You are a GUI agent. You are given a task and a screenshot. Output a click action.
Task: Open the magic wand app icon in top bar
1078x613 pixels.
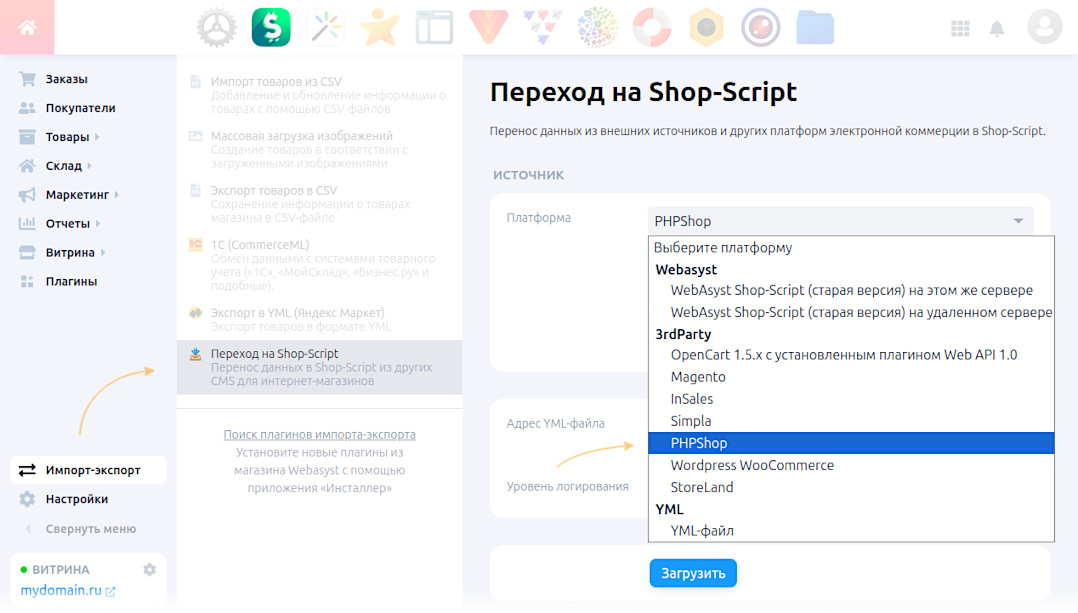pos(324,27)
